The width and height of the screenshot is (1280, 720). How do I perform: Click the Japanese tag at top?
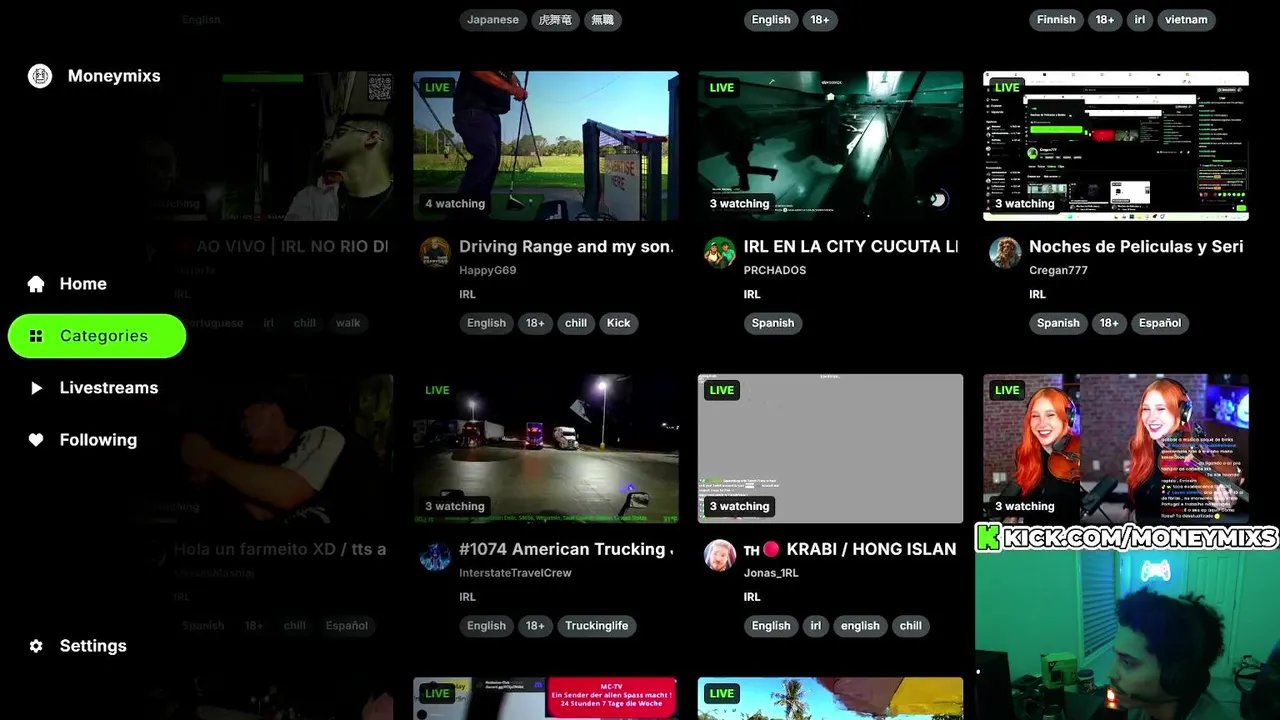pyautogui.click(x=493, y=20)
